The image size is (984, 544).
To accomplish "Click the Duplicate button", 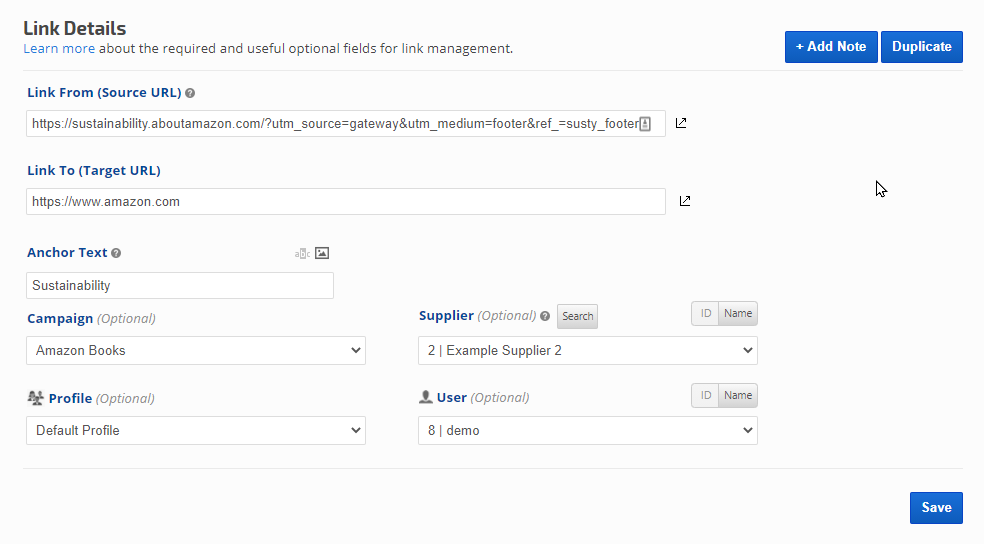I will click(921, 47).
